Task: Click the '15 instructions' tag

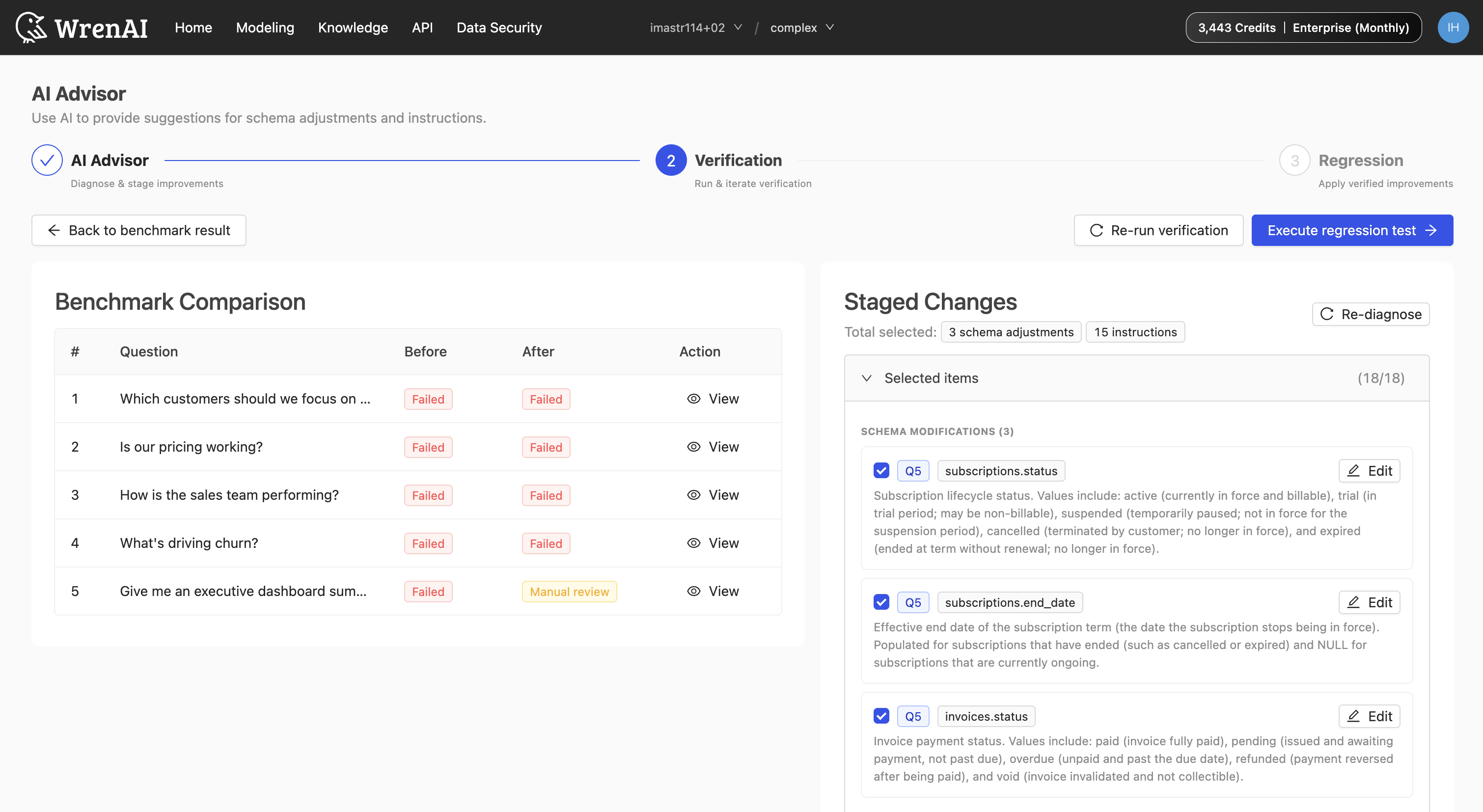Action: pyautogui.click(x=1135, y=332)
